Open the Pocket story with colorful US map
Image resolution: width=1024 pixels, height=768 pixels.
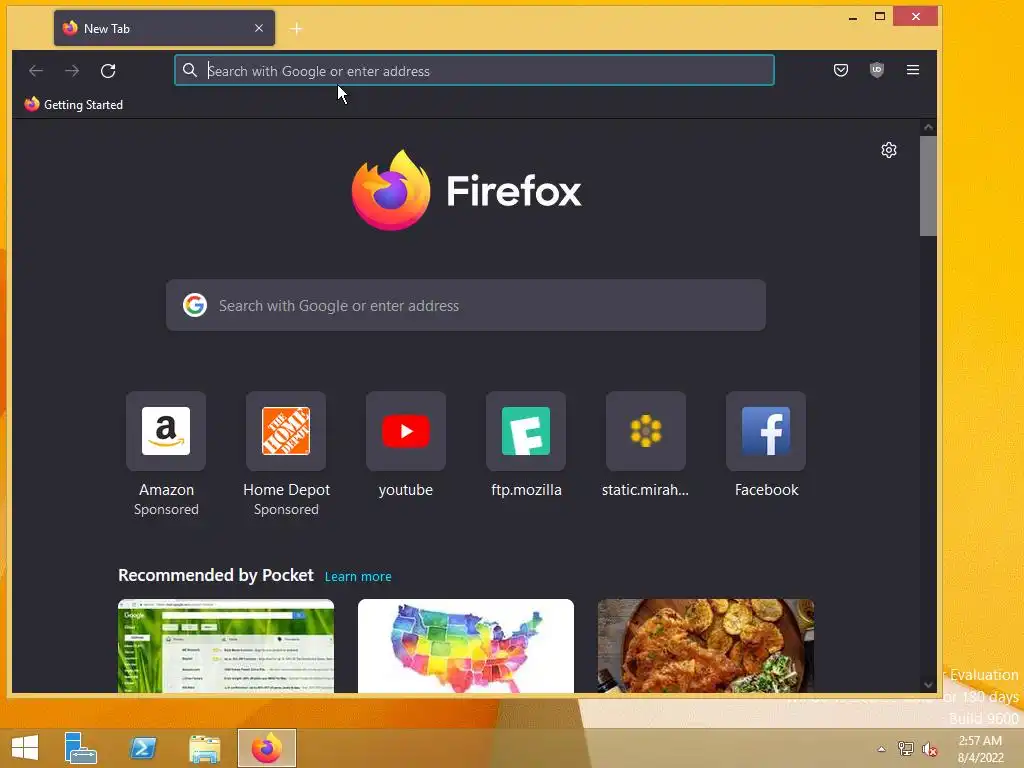click(x=466, y=645)
